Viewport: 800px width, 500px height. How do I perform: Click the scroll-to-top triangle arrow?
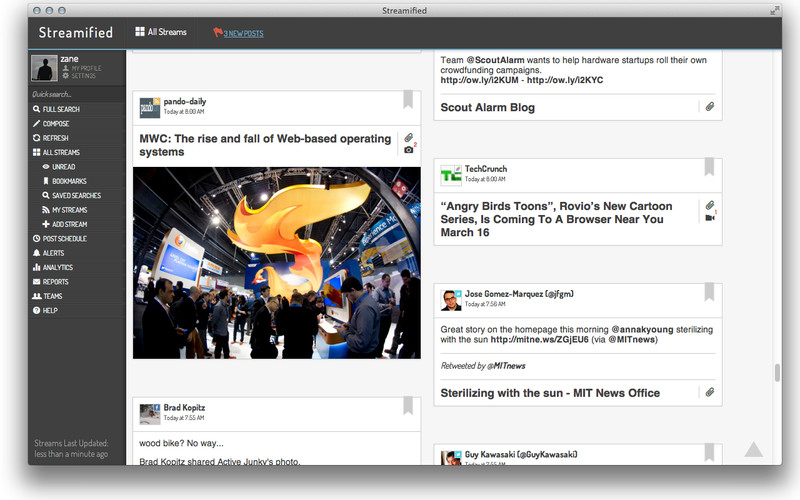[754, 449]
